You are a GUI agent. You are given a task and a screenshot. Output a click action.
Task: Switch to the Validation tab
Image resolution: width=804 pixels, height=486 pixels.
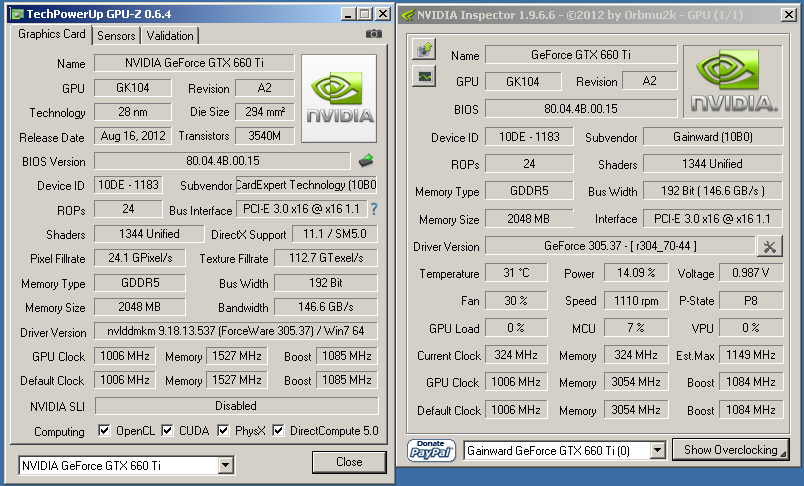(170, 35)
